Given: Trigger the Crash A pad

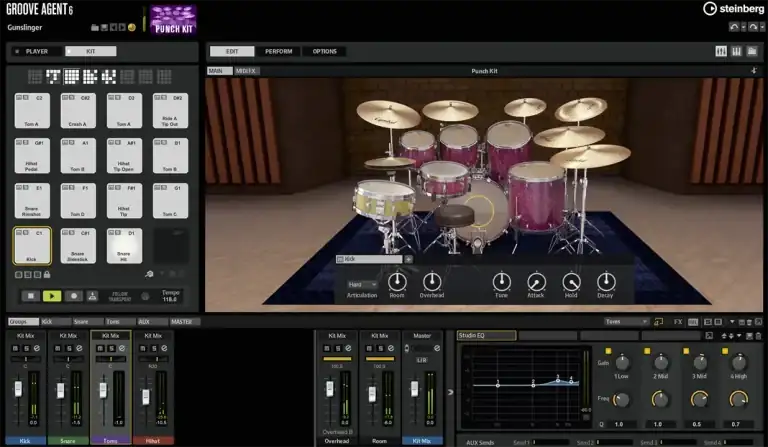Looking at the screenshot, I should [78, 111].
